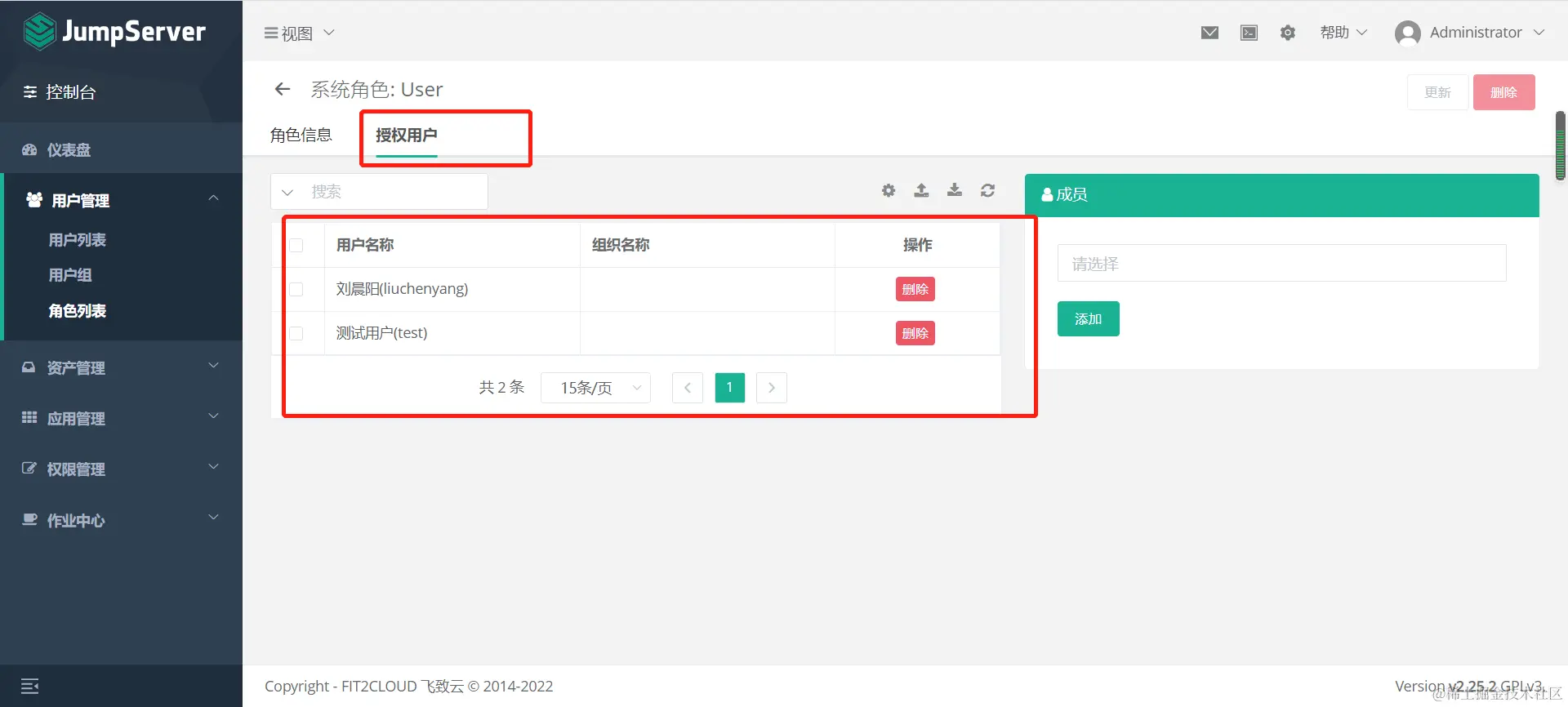Open the web terminal icon
The height and width of the screenshot is (707, 1568).
pyautogui.click(x=1249, y=33)
